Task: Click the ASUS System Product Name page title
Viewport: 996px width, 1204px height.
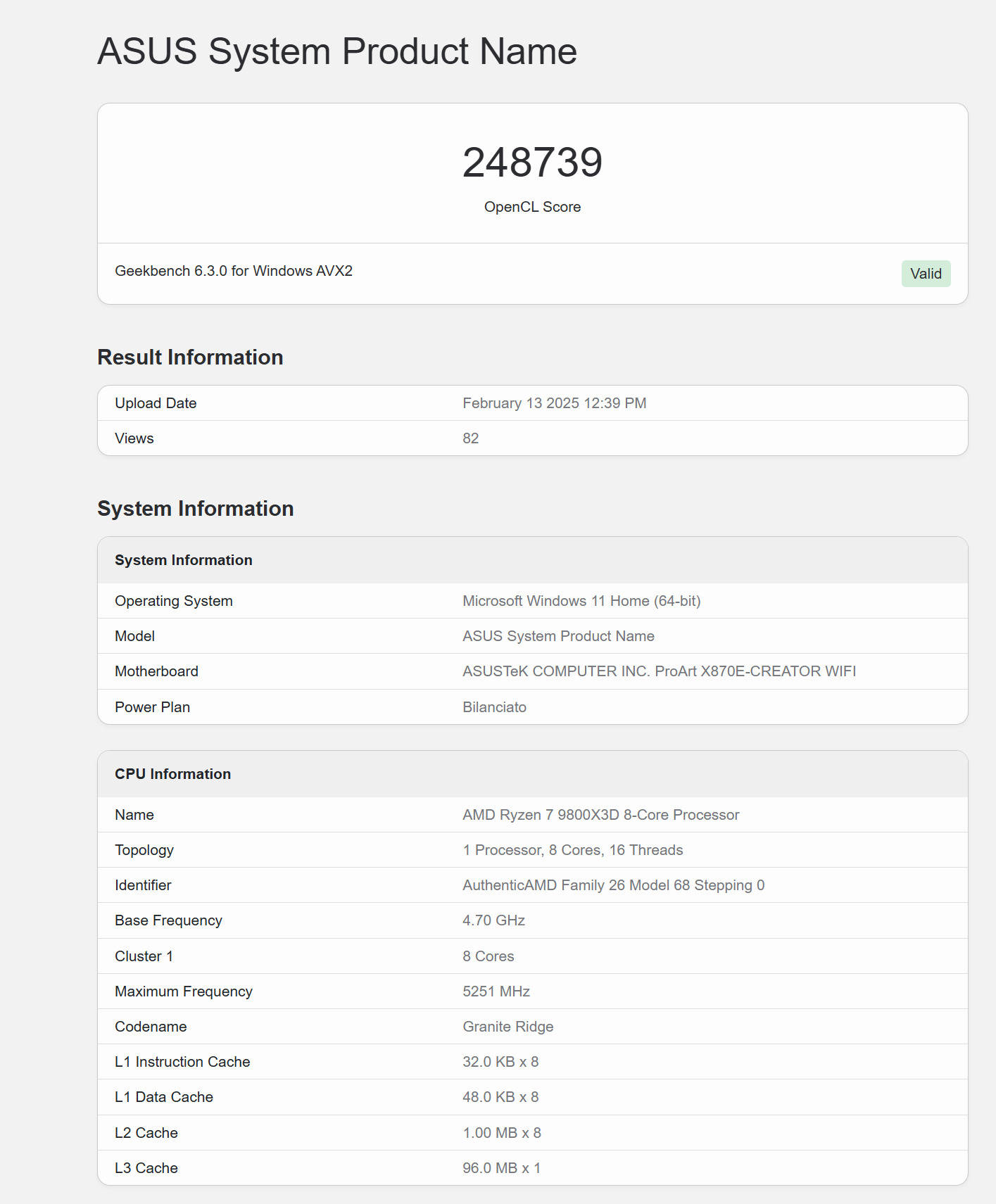Action: [x=336, y=51]
